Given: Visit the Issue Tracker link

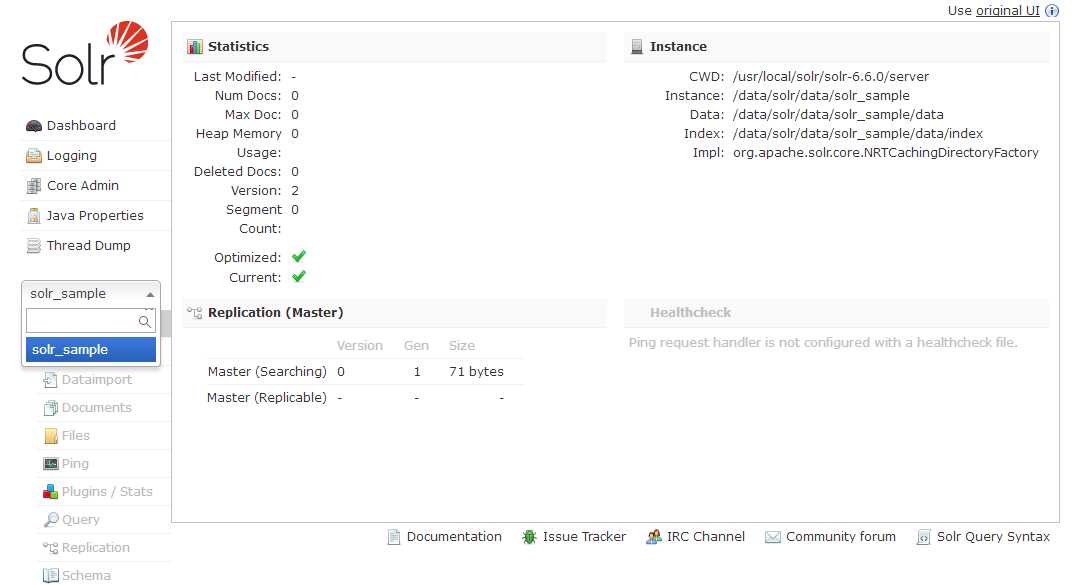Looking at the screenshot, I should click(x=584, y=537).
